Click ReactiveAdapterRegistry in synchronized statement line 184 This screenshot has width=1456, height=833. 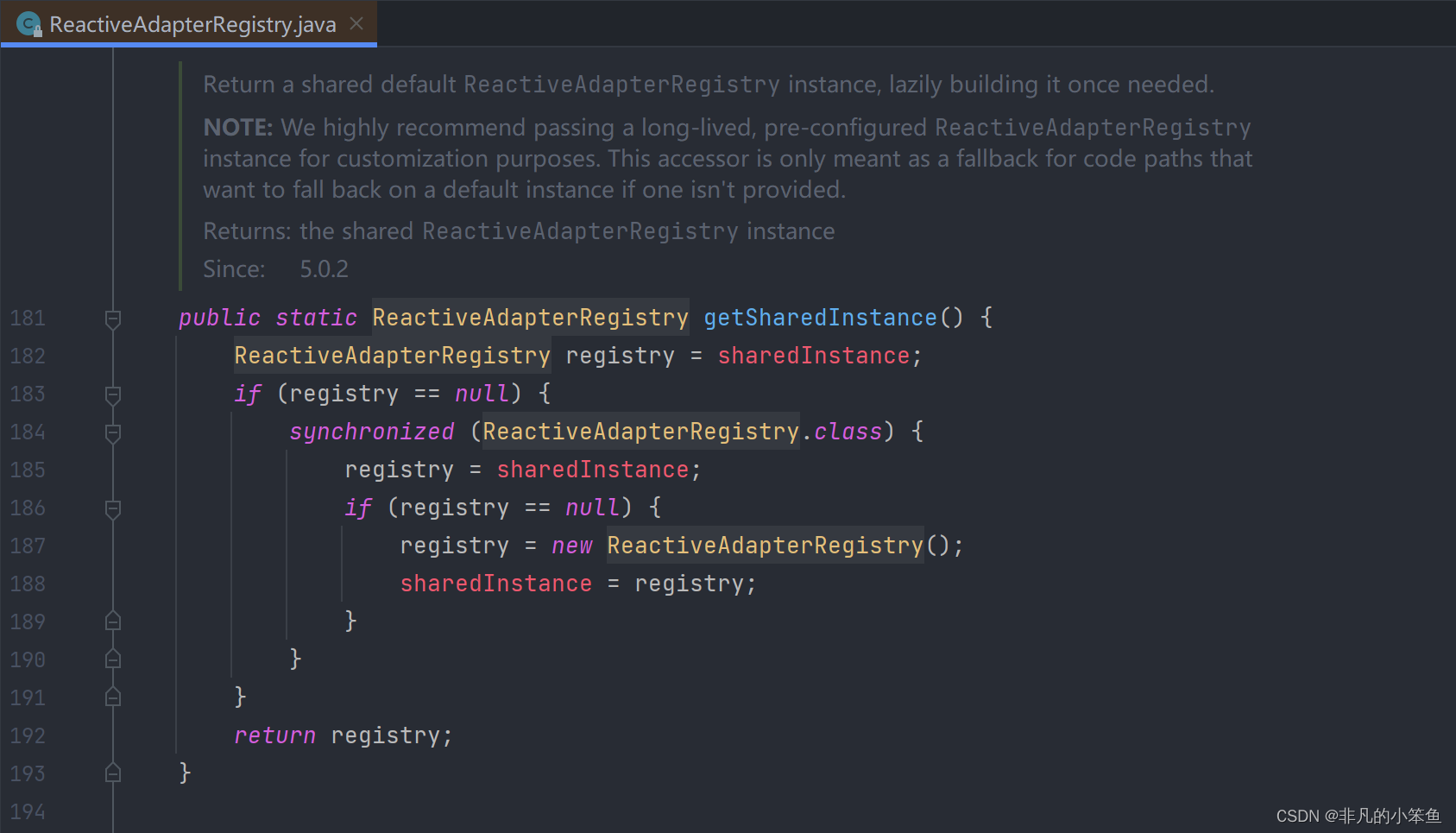tap(640, 432)
